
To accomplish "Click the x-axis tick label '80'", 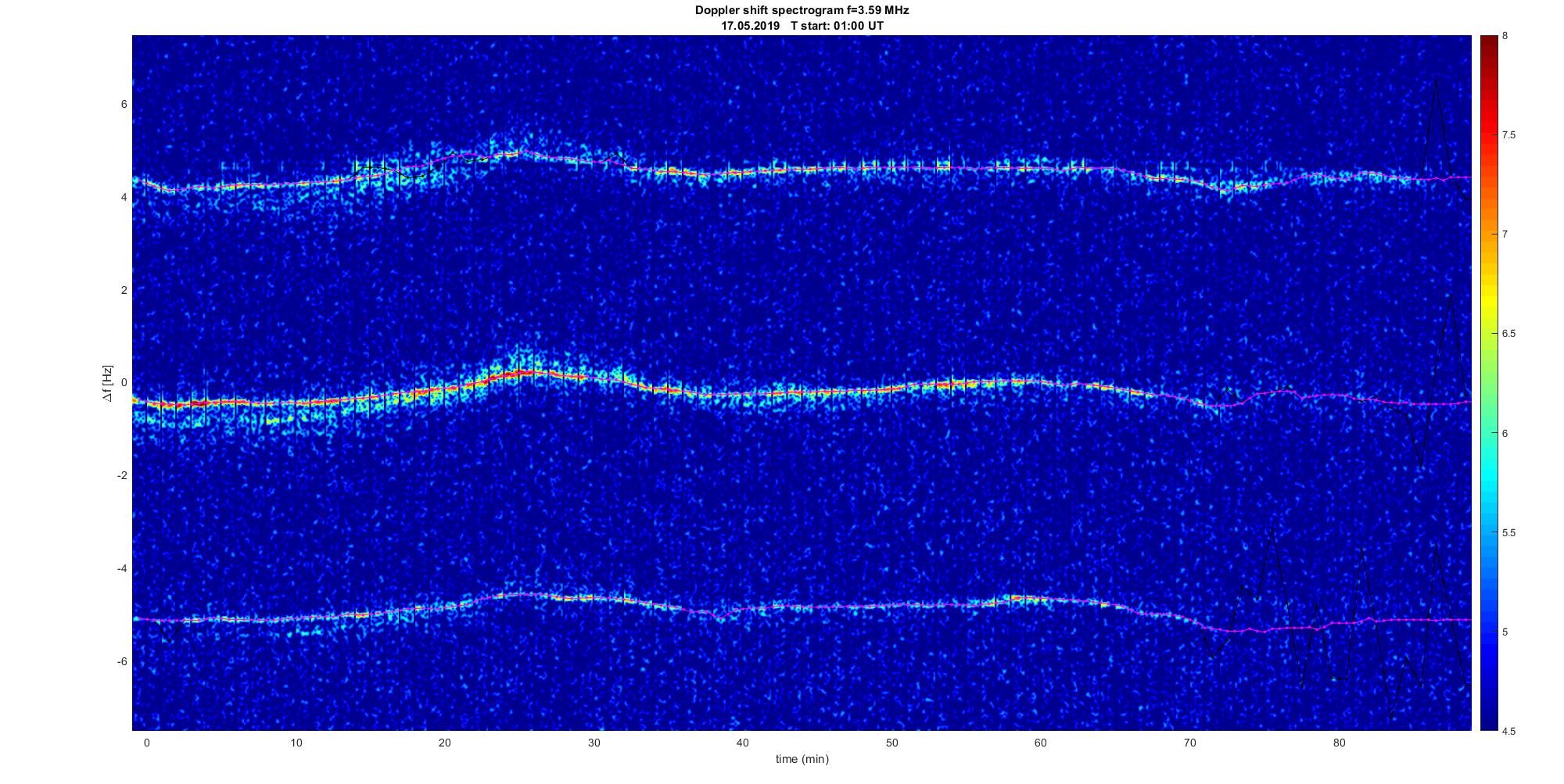I will pos(1340,743).
